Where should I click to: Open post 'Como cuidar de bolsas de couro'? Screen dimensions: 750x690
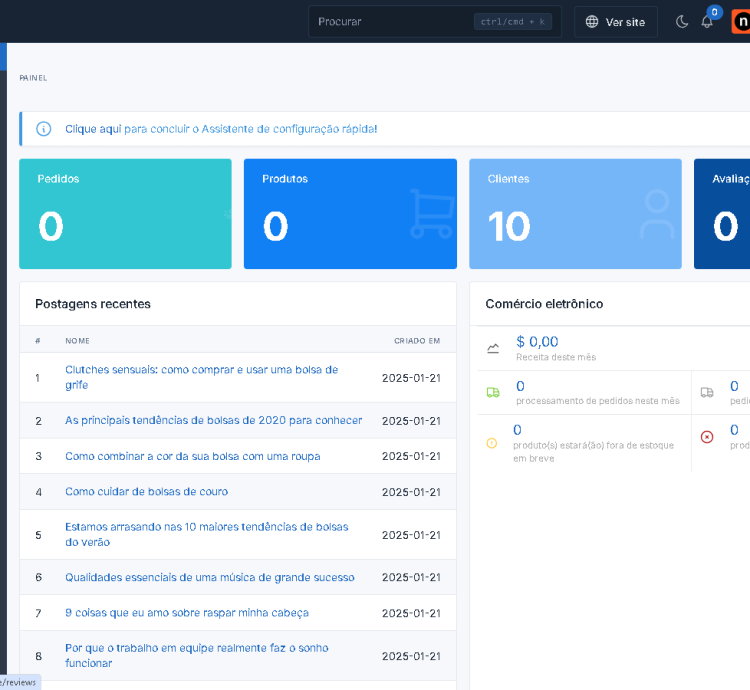[146, 492]
